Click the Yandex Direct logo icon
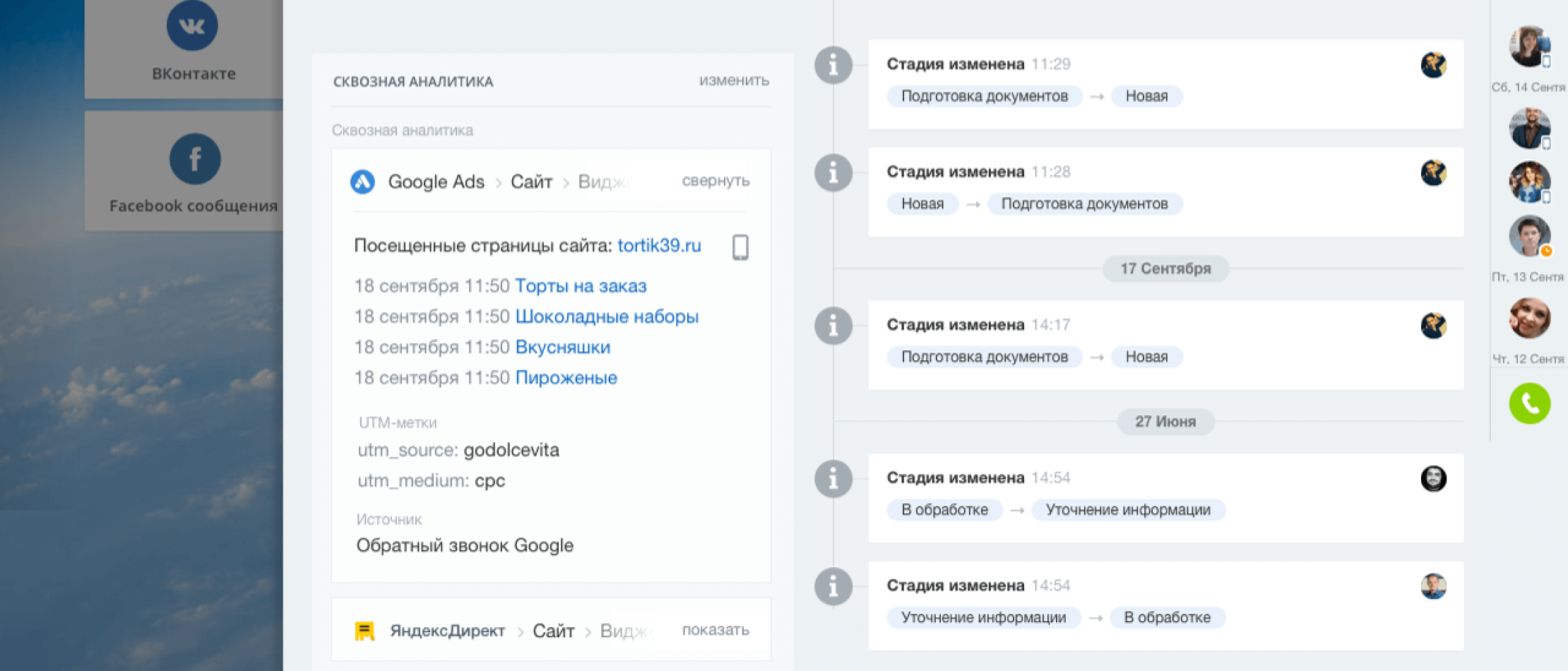Image resolution: width=1568 pixels, height=671 pixels. (x=364, y=631)
